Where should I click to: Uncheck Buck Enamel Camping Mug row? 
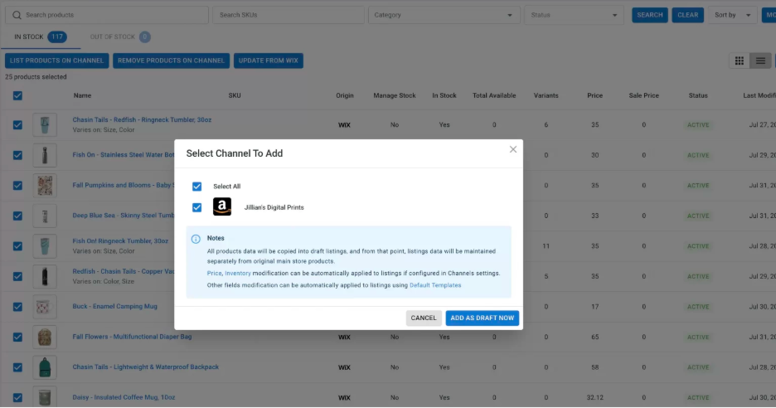[x=17, y=306]
